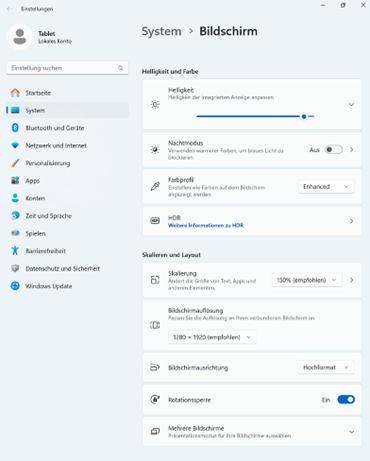This screenshot has height=461, width=370.
Task: Click System in the breadcrumb
Action: click(161, 31)
